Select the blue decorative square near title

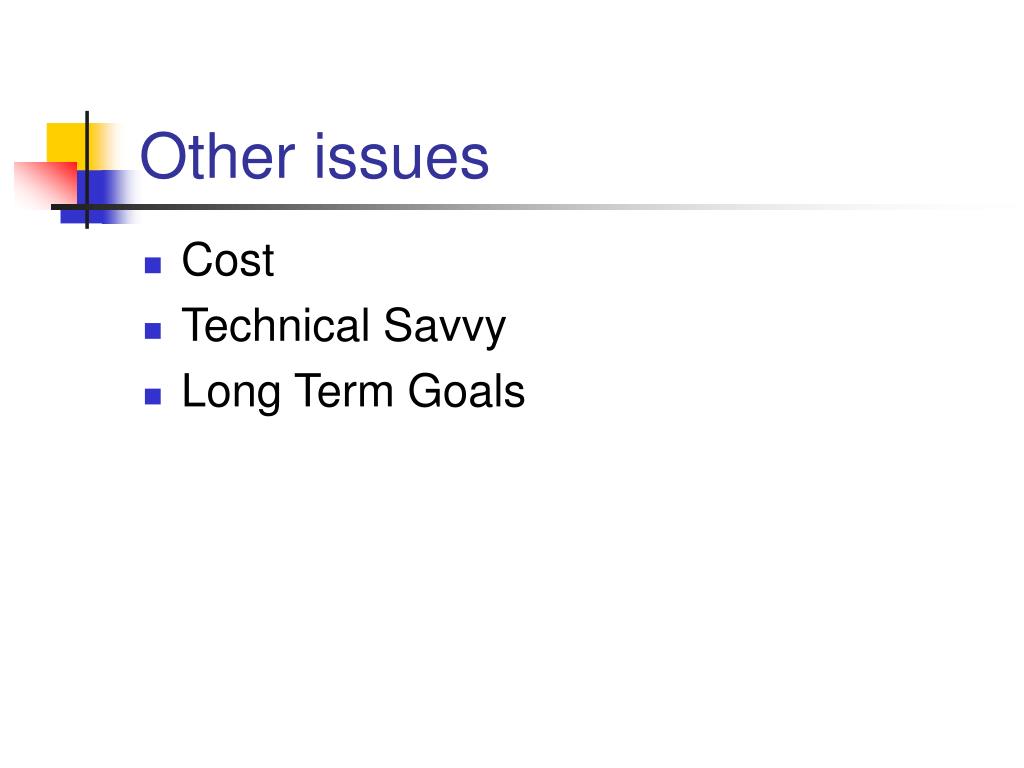(104, 196)
